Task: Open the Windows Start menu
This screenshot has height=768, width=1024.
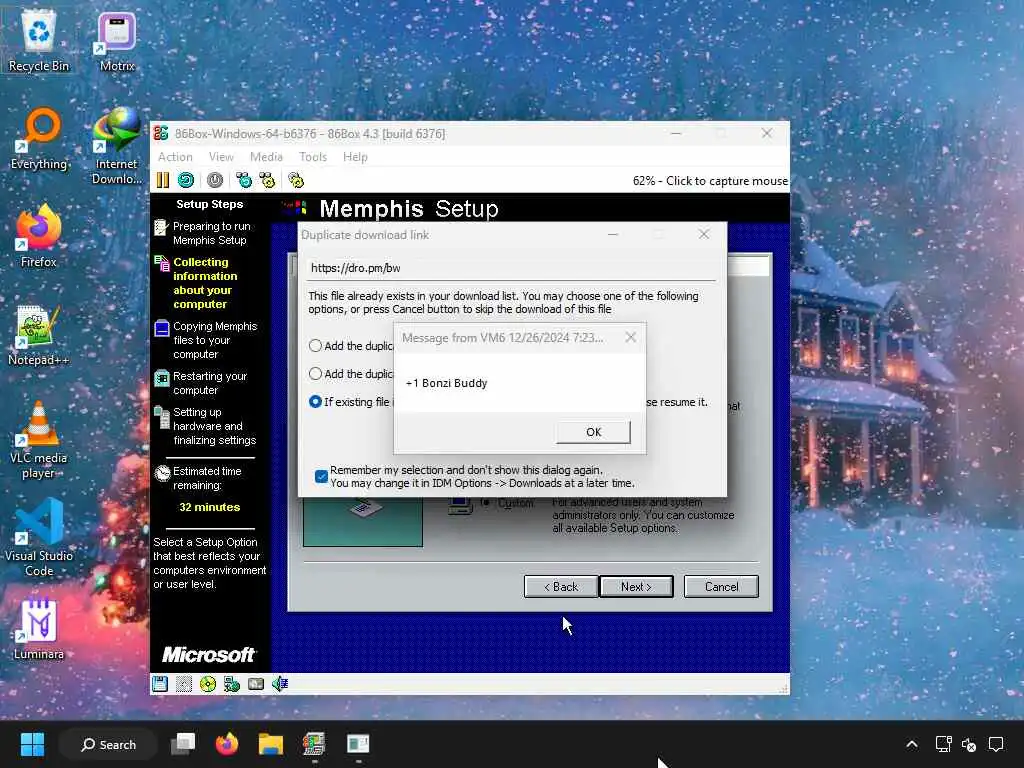Action: coord(32,744)
